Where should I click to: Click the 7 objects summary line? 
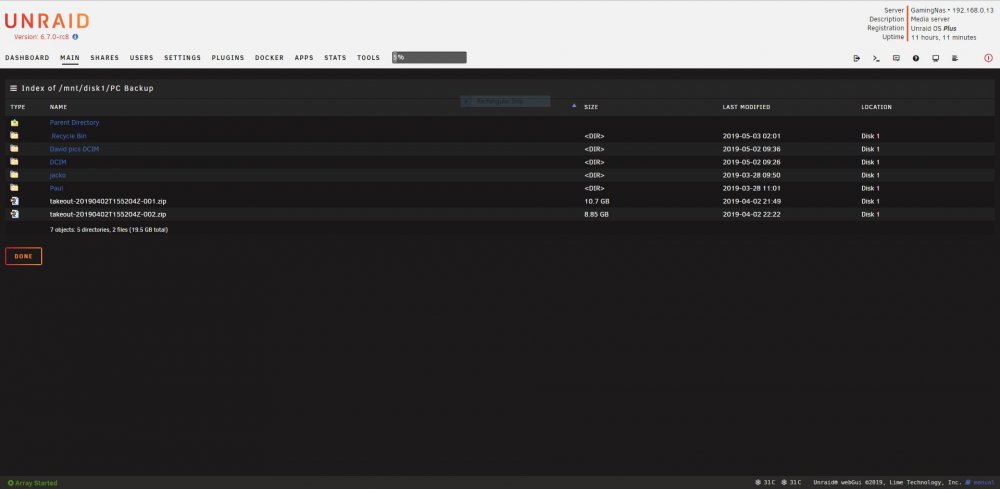click(x=109, y=230)
